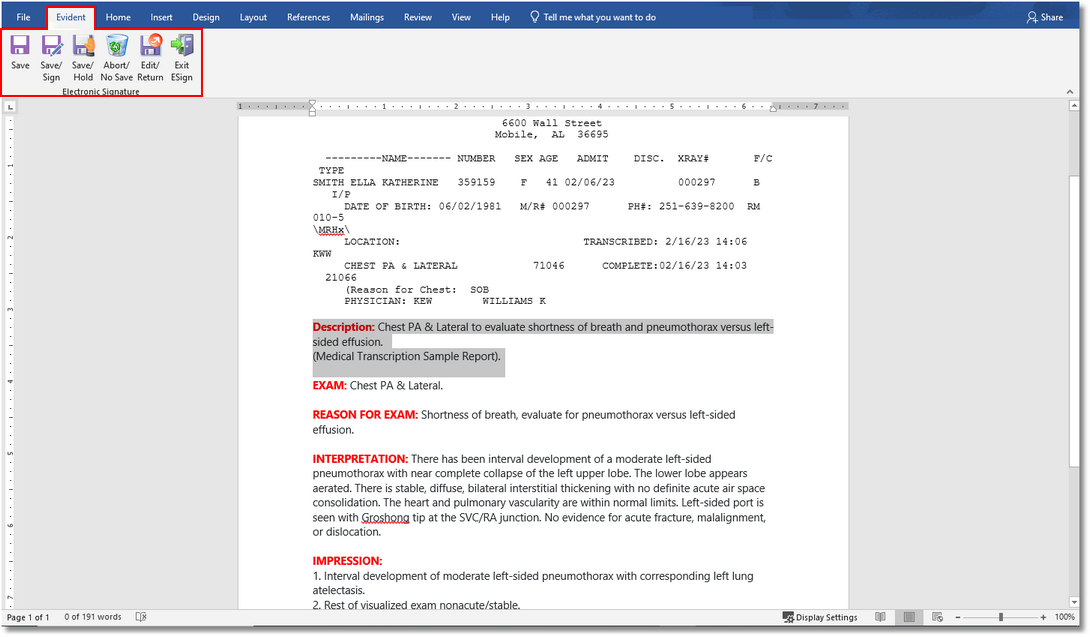Click the red EXAM: heading

coord(330,385)
